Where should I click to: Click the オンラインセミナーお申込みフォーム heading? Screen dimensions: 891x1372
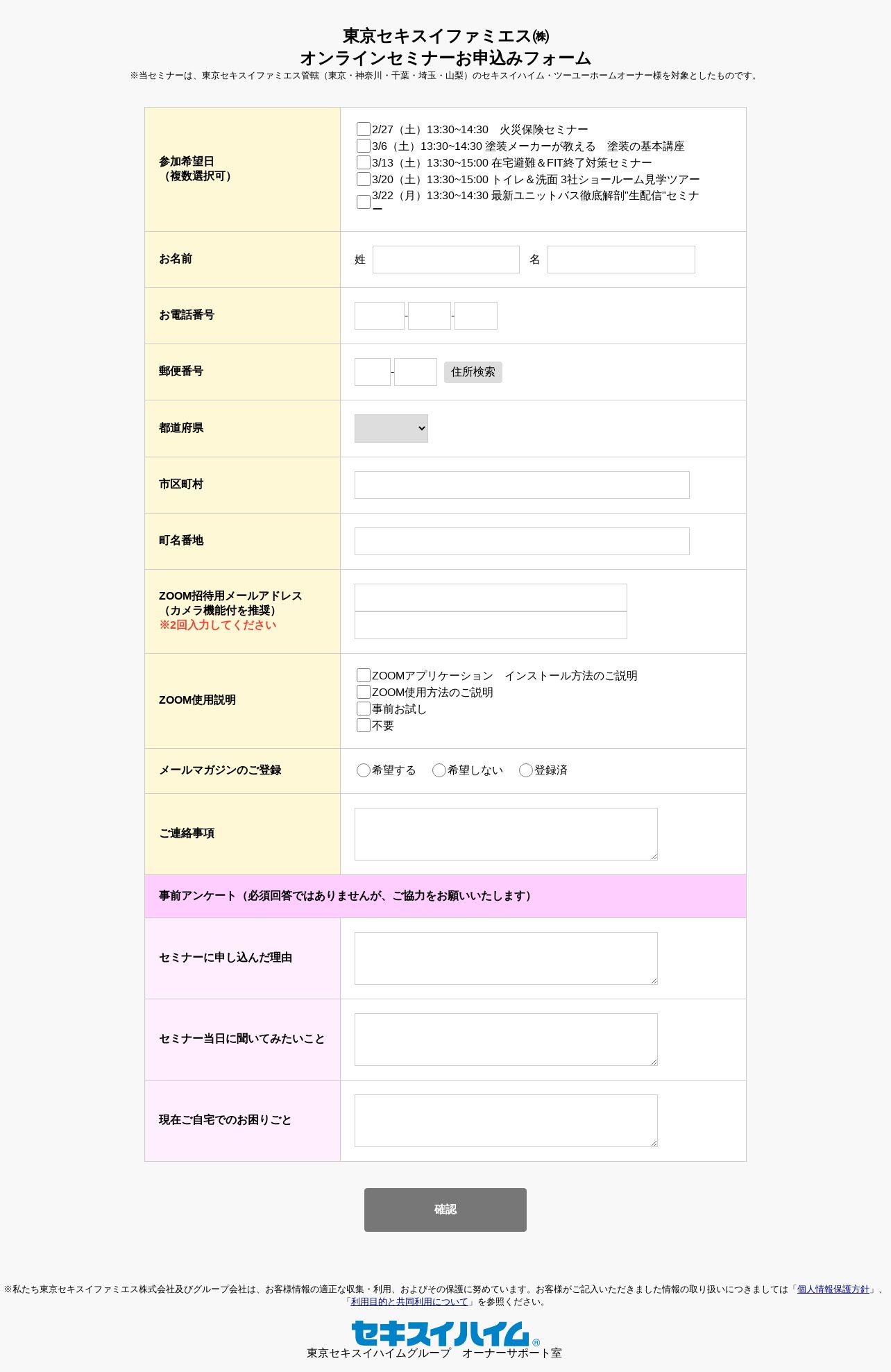coord(445,58)
